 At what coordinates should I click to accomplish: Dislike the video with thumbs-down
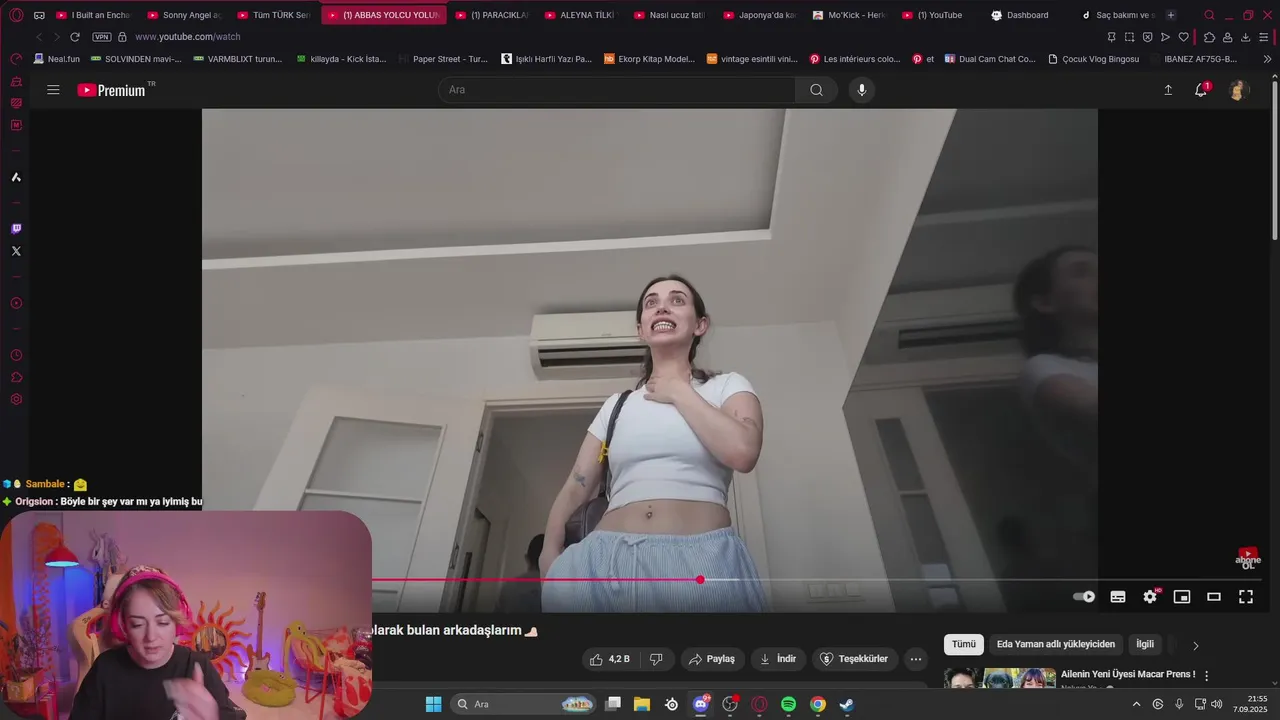[656, 659]
